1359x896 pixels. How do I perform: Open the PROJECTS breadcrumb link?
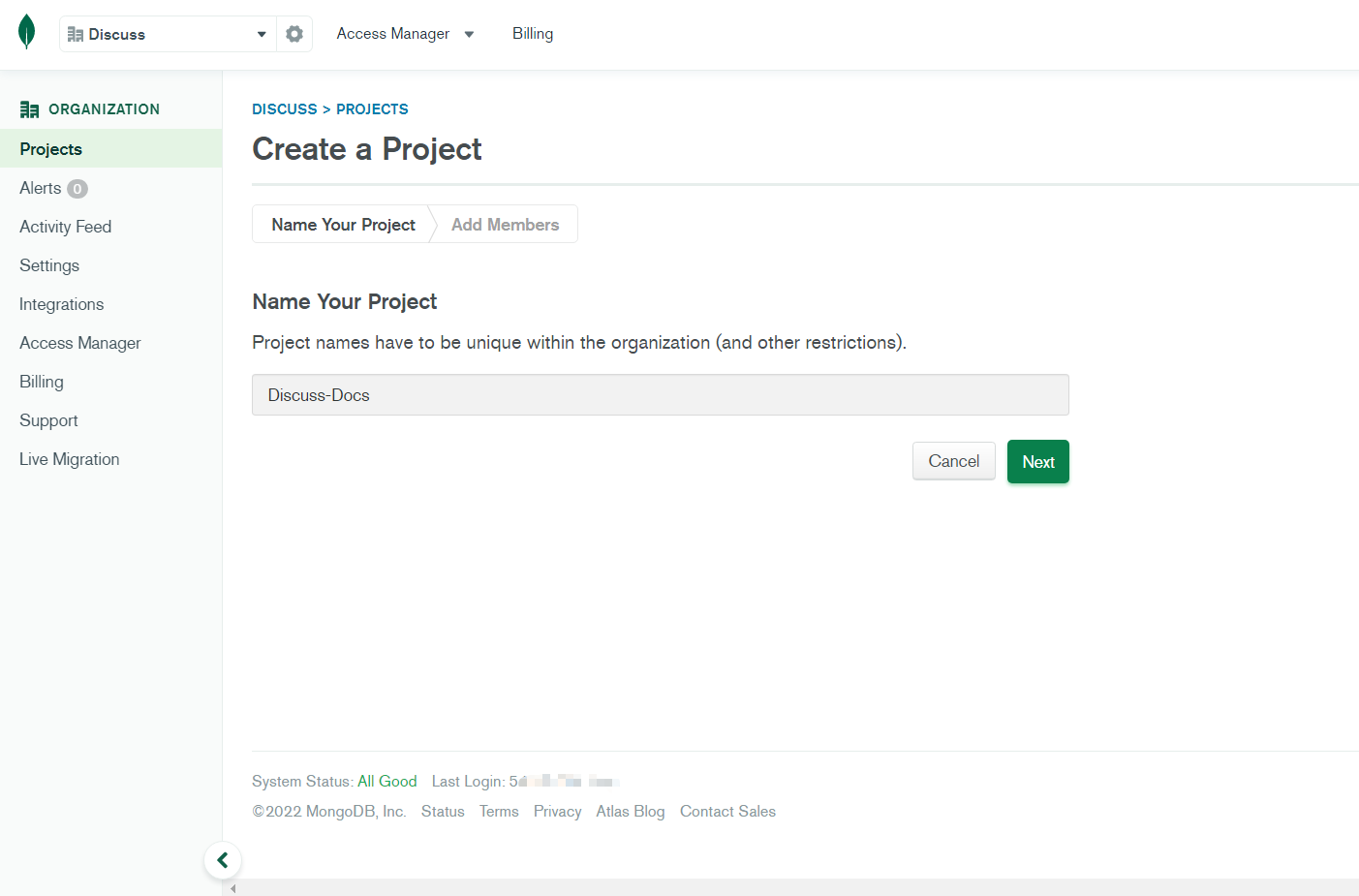pyautogui.click(x=372, y=108)
